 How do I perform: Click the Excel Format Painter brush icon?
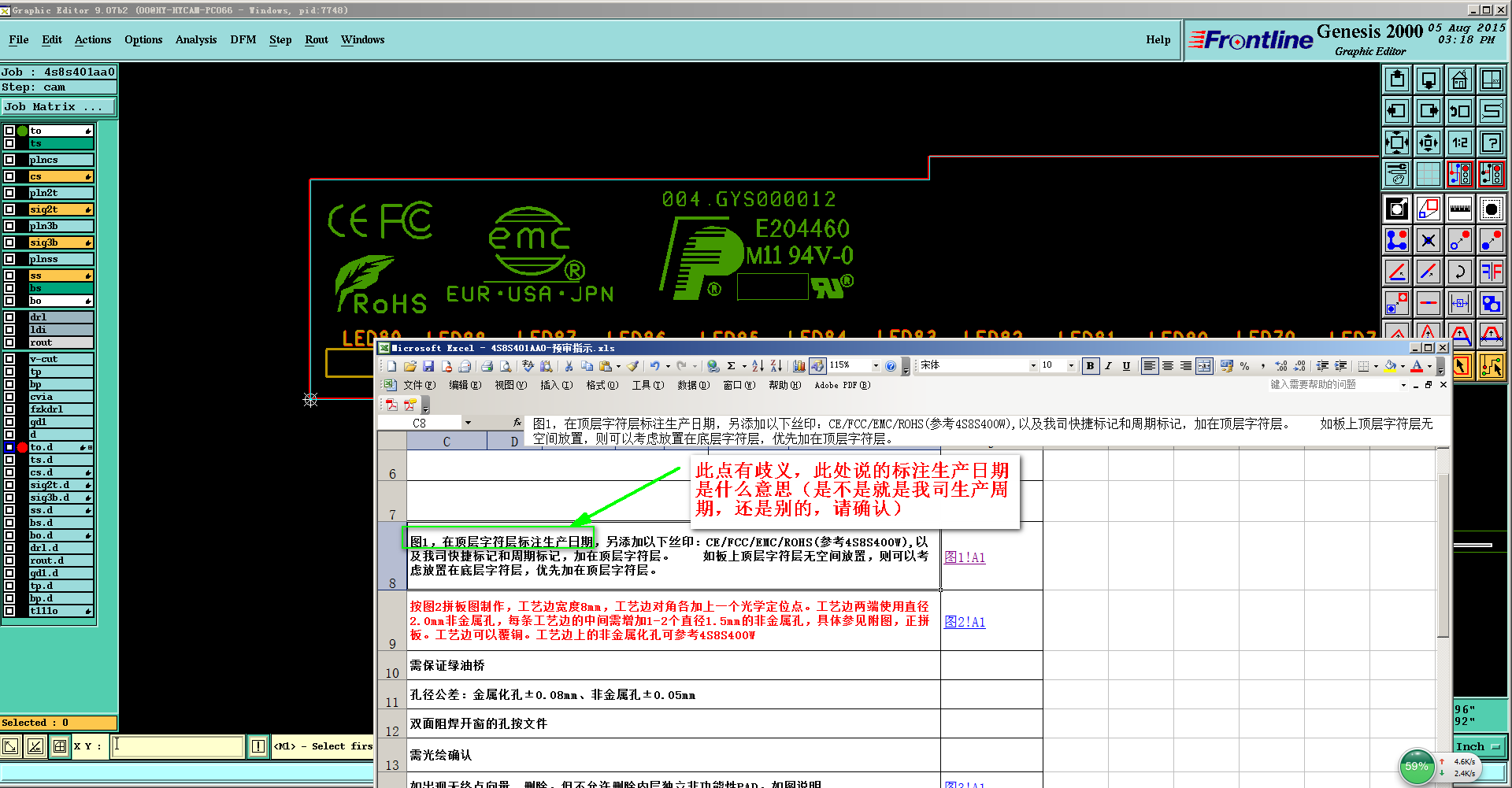point(632,366)
